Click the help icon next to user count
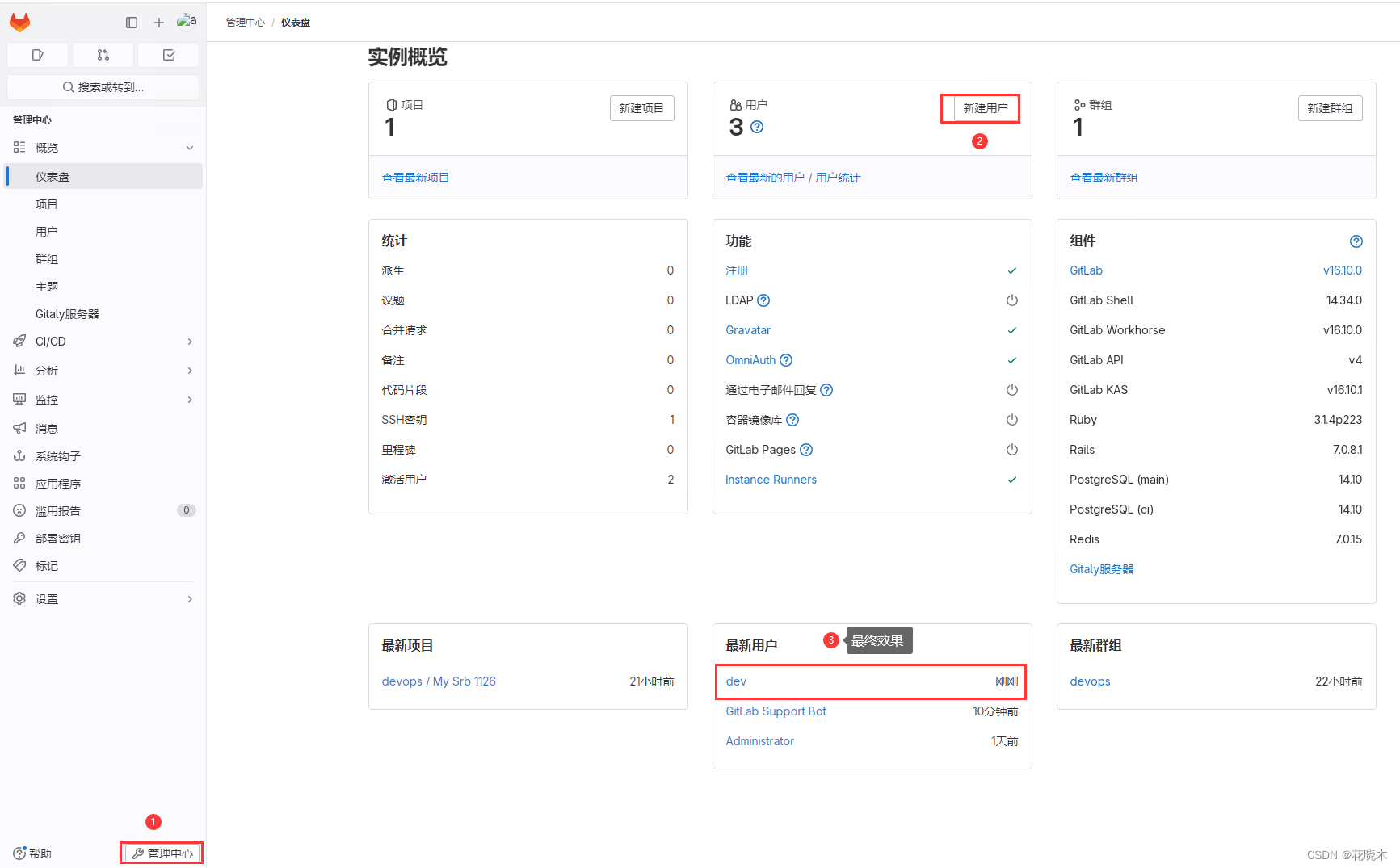The height and width of the screenshot is (868, 1400). click(757, 127)
